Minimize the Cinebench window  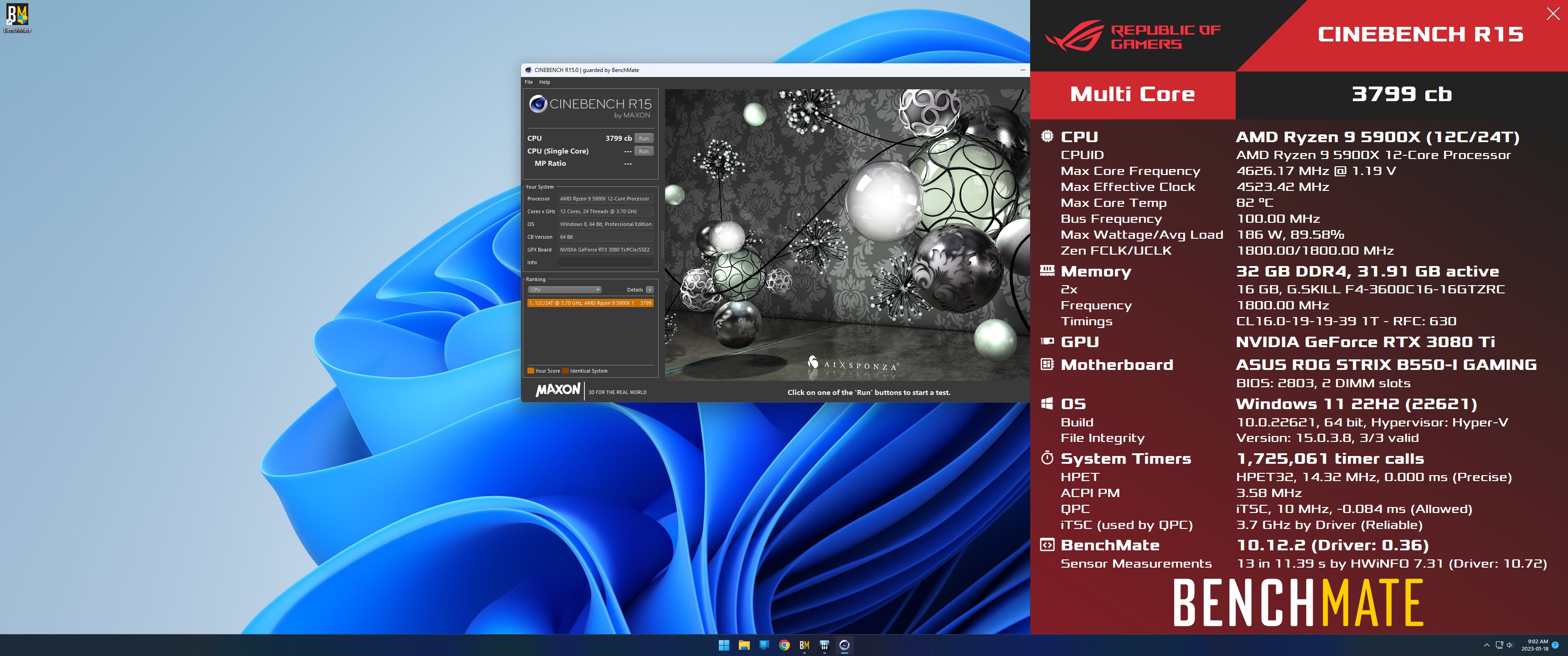click(x=1022, y=70)
